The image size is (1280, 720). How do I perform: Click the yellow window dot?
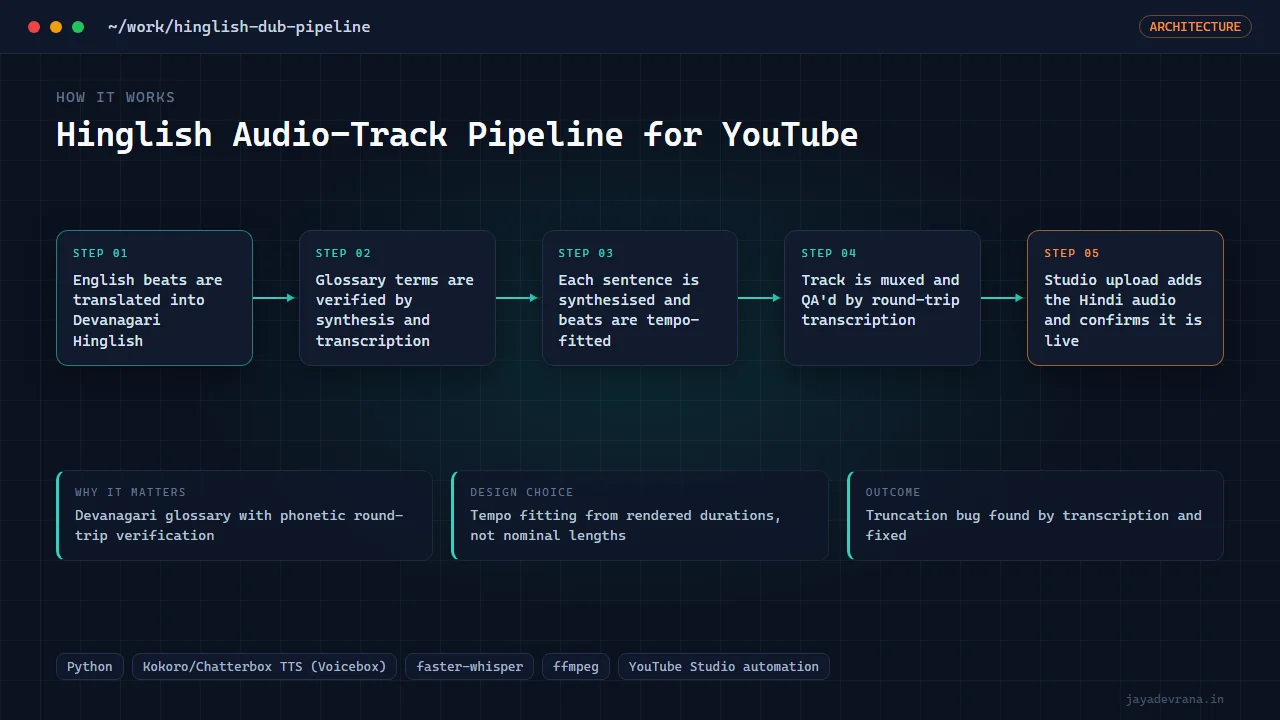[56, 27]
